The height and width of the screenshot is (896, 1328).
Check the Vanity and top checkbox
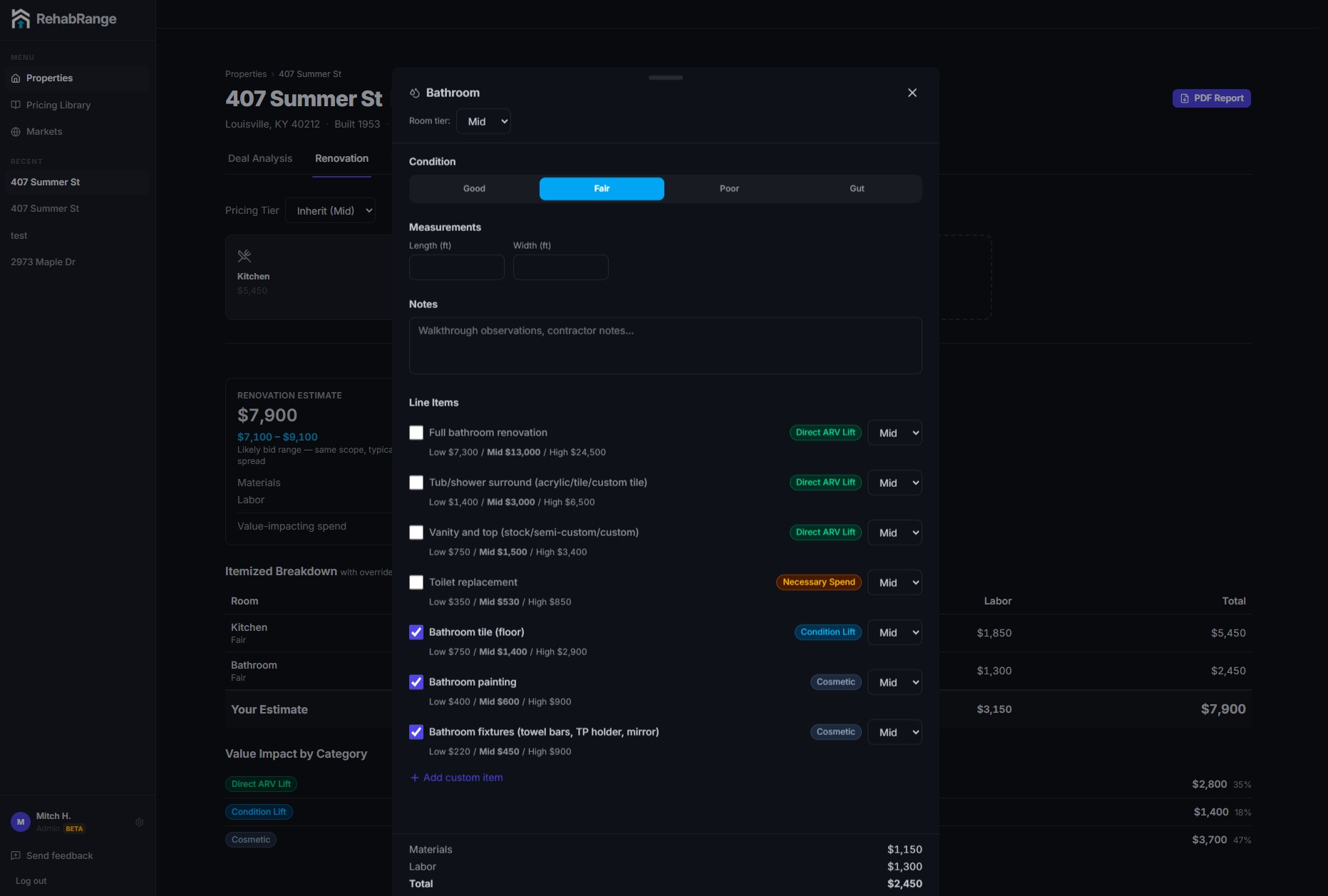pyautogui.click(x=416, y=532)
